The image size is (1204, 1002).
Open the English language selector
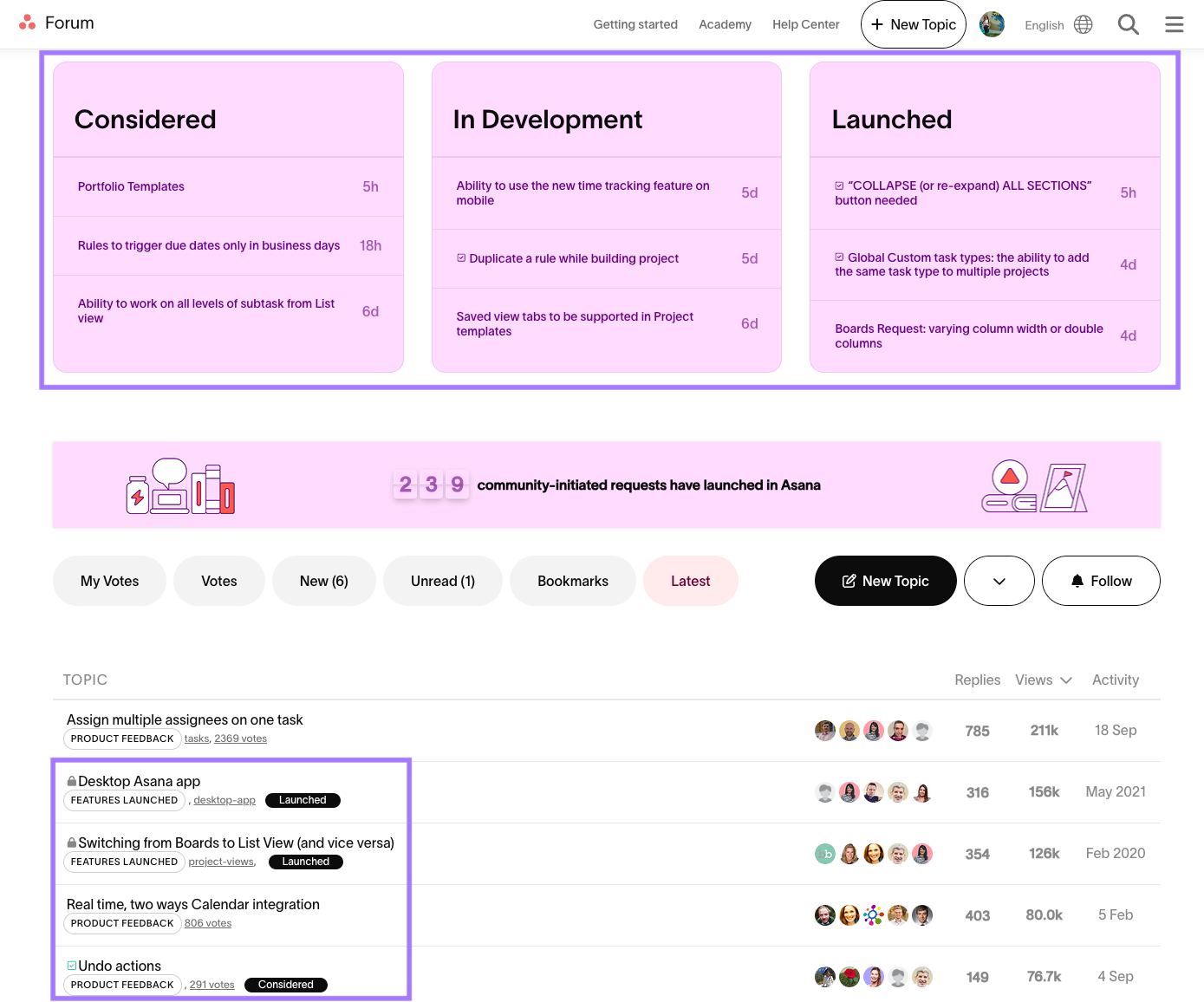(x=1044, y=25)
